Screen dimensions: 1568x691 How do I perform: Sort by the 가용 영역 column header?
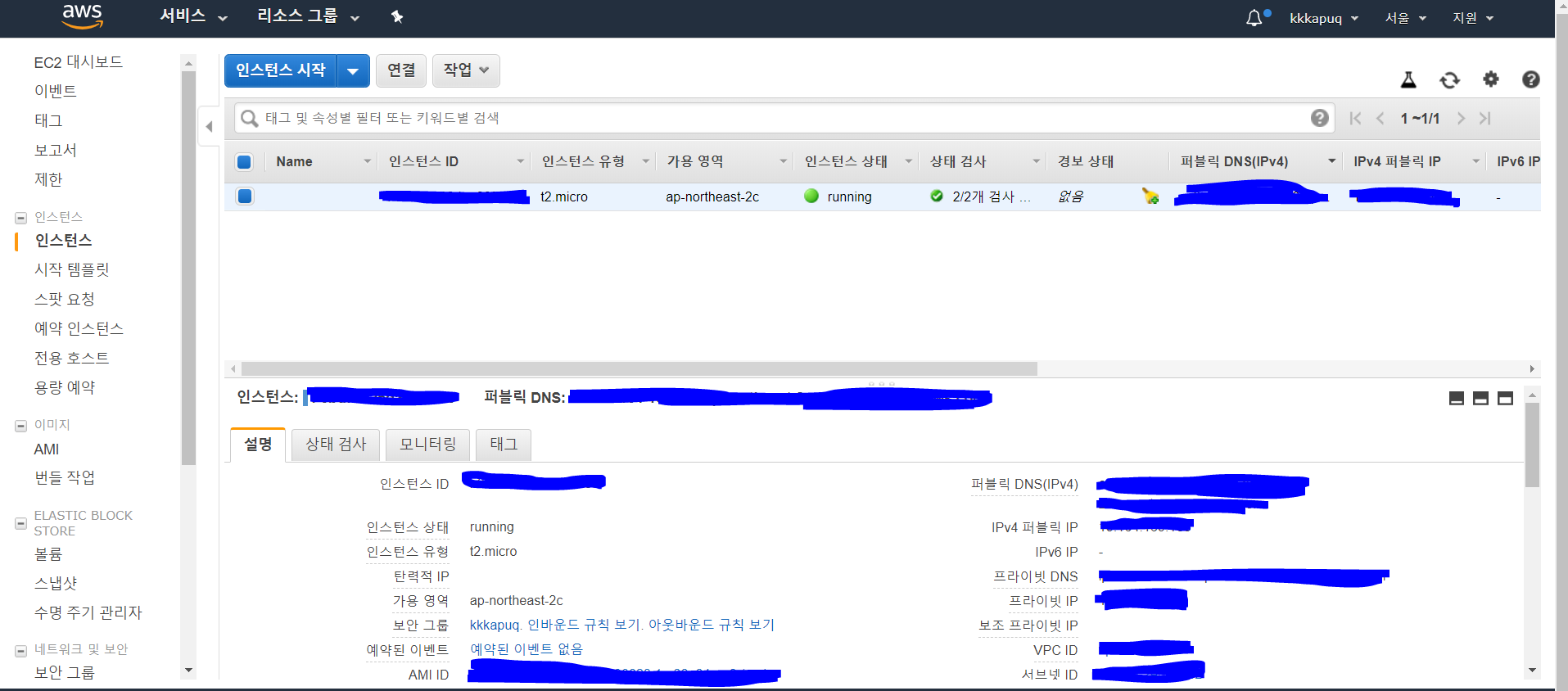[725, 161]
